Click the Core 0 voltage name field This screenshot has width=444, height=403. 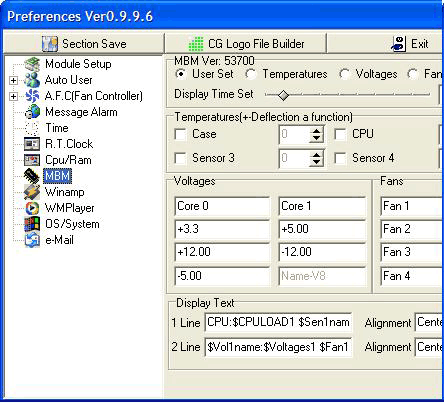point(222,206)
